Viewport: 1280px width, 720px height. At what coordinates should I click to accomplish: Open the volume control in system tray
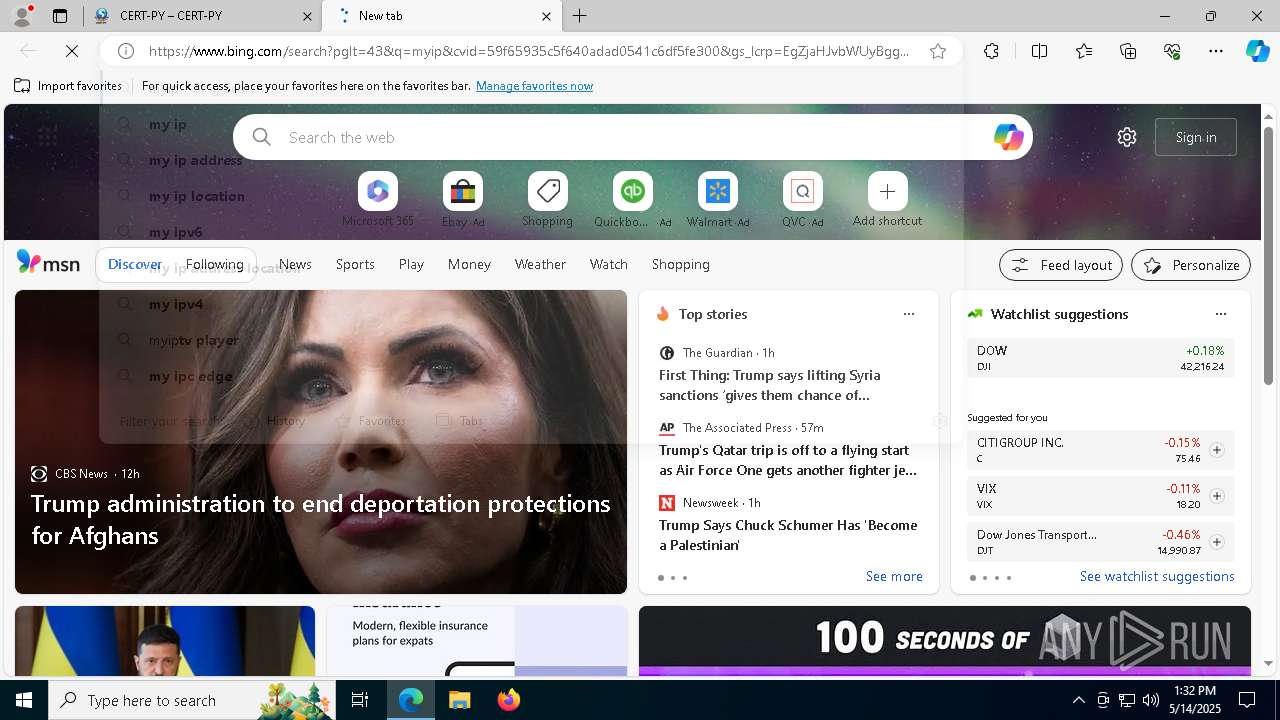pos(1150,700)
